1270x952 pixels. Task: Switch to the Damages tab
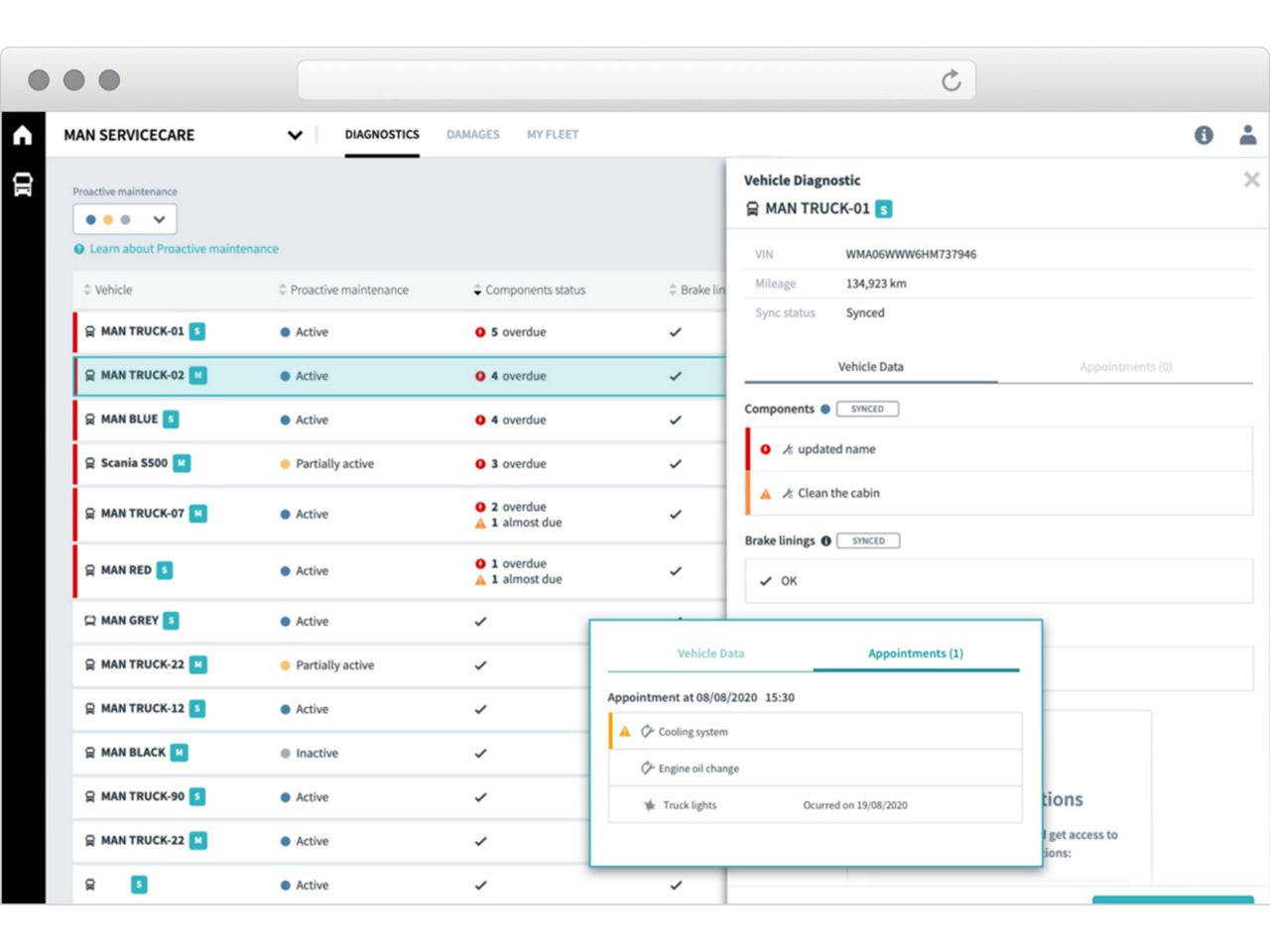pos(473,135)
